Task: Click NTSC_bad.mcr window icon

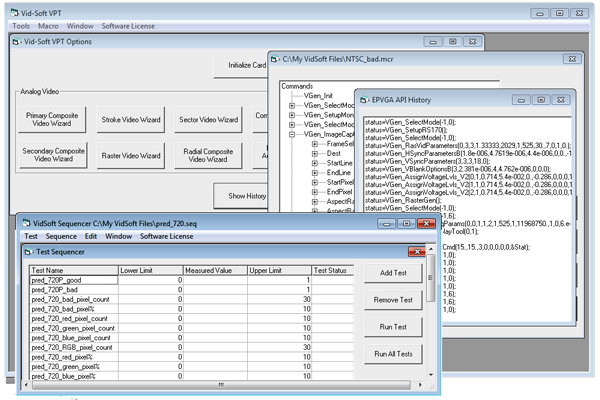Action: 275,59
